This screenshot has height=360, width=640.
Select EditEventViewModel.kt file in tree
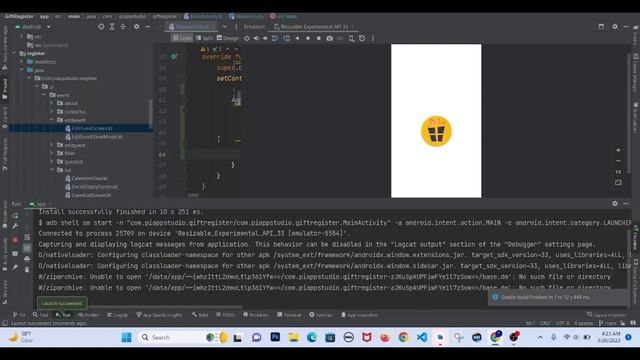click(x=94, y=137)
